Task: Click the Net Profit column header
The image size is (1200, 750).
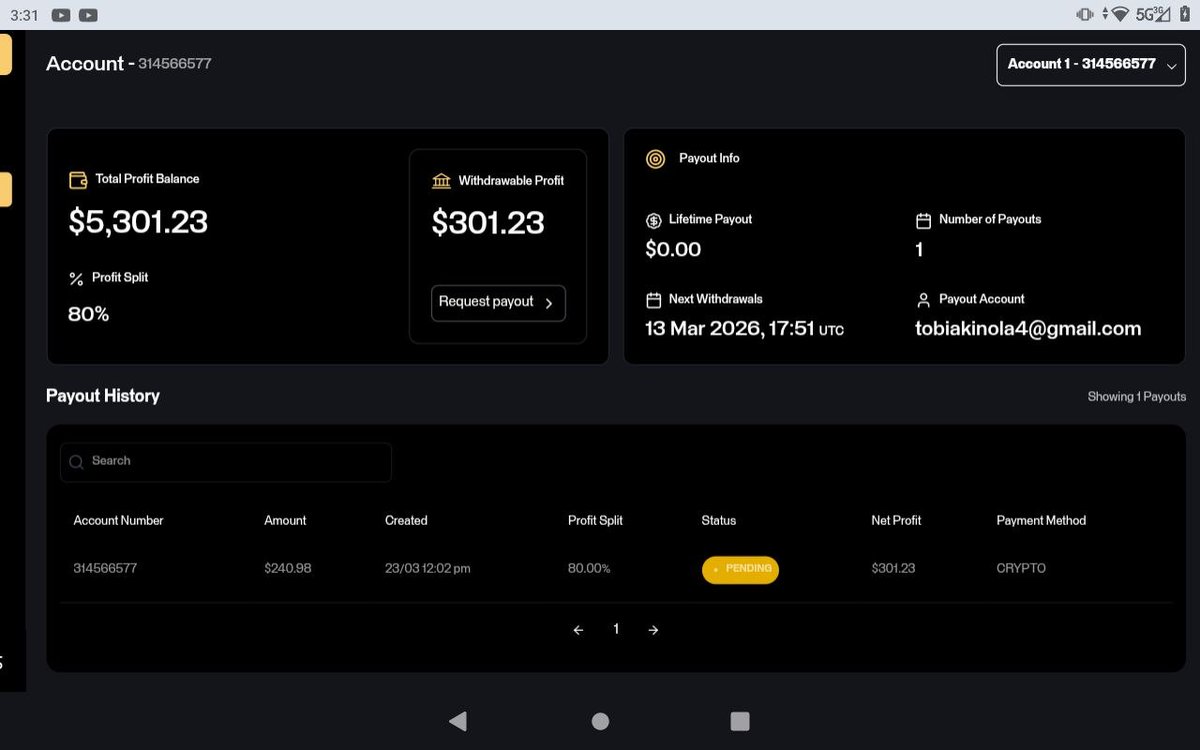Action: (896, 521)
